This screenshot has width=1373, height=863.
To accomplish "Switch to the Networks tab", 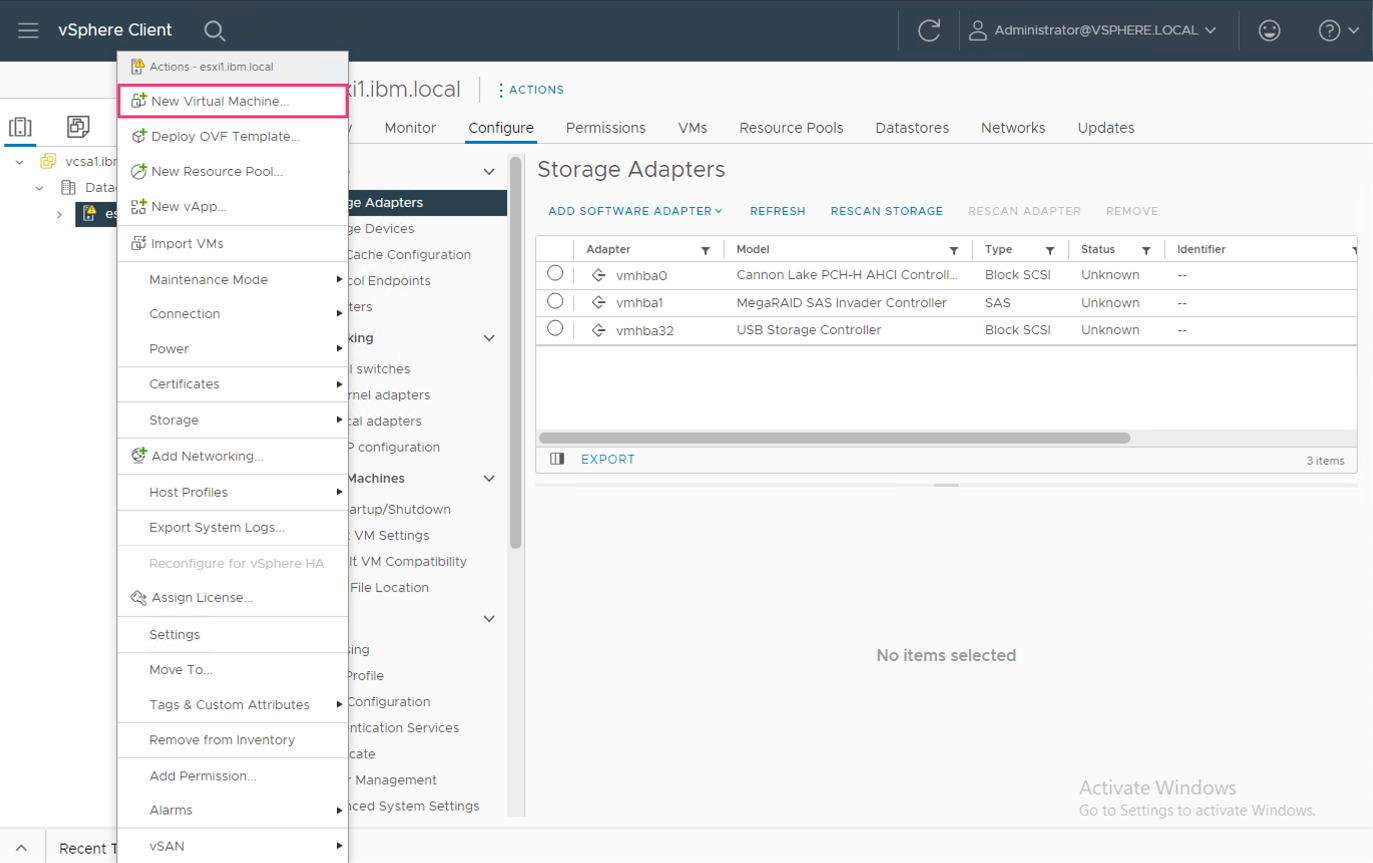I will [1013, 128].
